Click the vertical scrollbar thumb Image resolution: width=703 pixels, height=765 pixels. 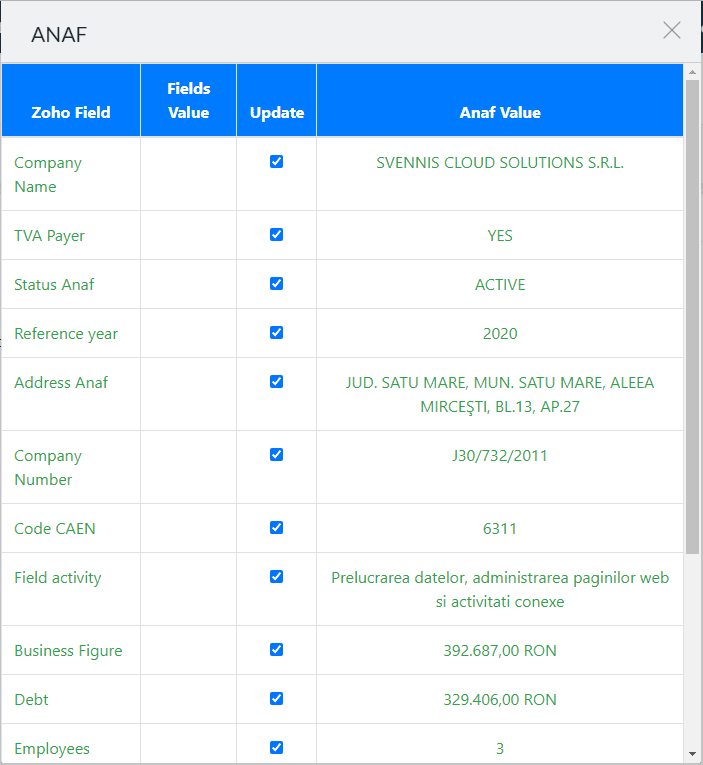click(692, 315)
